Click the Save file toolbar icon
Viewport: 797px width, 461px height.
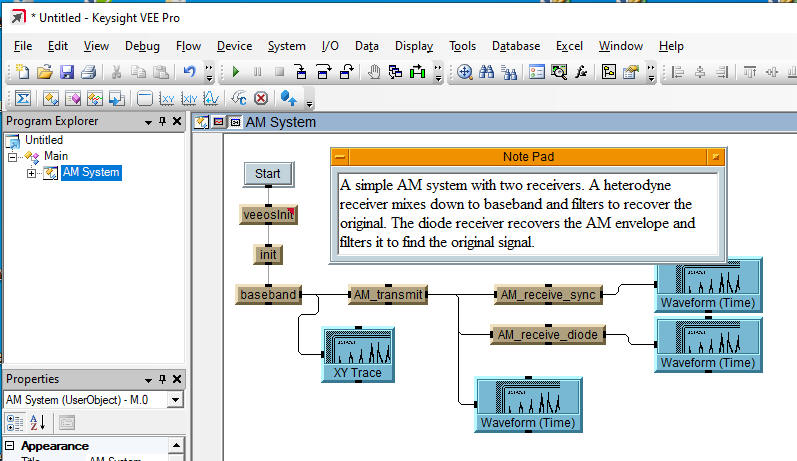[67, 72]
